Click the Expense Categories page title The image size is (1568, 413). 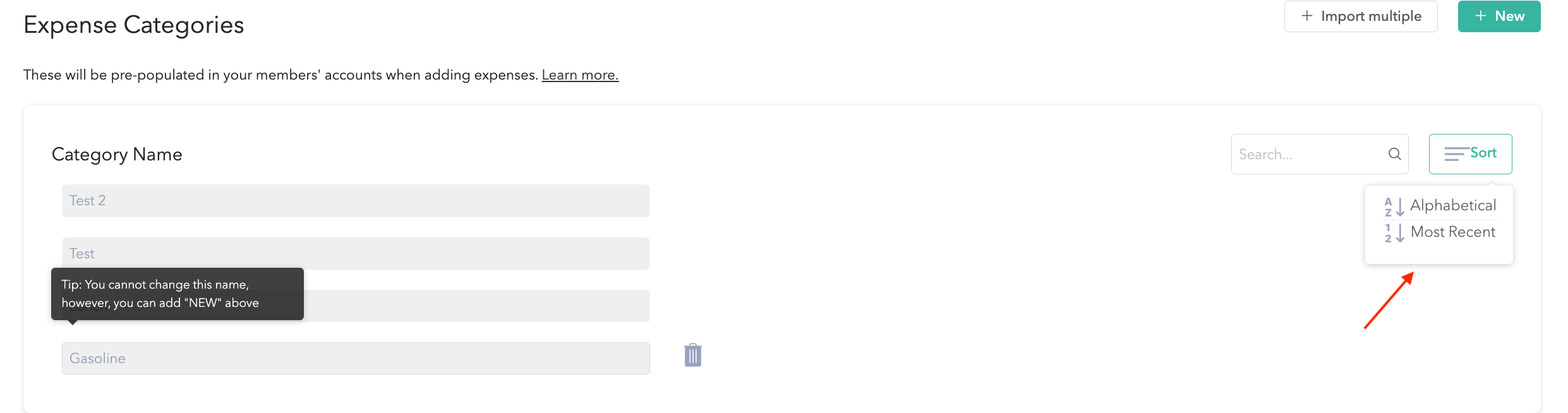click(134, 25)
